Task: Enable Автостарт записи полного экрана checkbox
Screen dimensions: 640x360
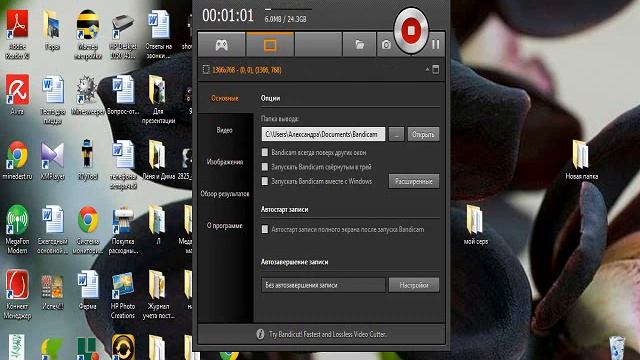Action: tap(264, 229)
